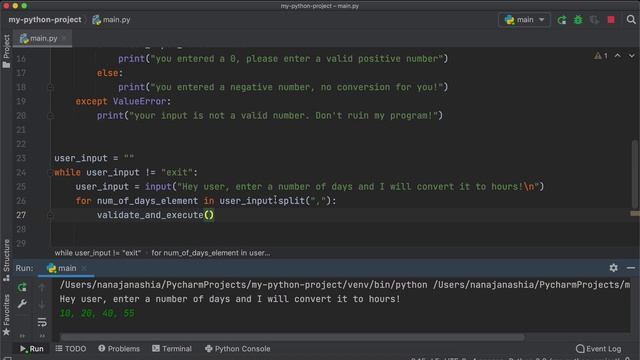Click the horizontal scrollbar in the Run console
Image resolution: width=640 pixels, height=360 pixels.
pyautogui.click(x=292, y=337)
